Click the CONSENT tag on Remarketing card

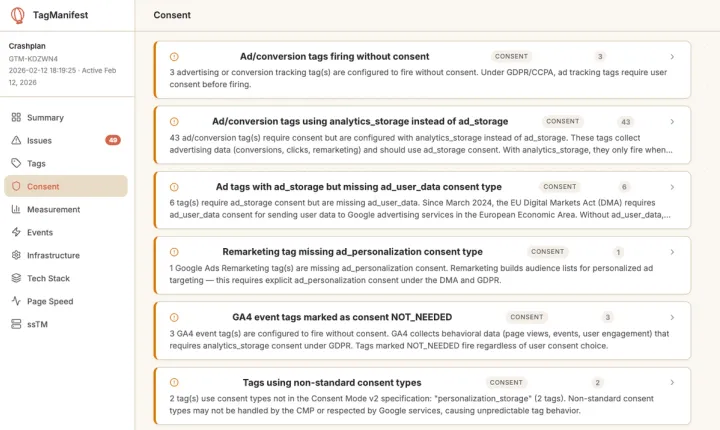547,251
